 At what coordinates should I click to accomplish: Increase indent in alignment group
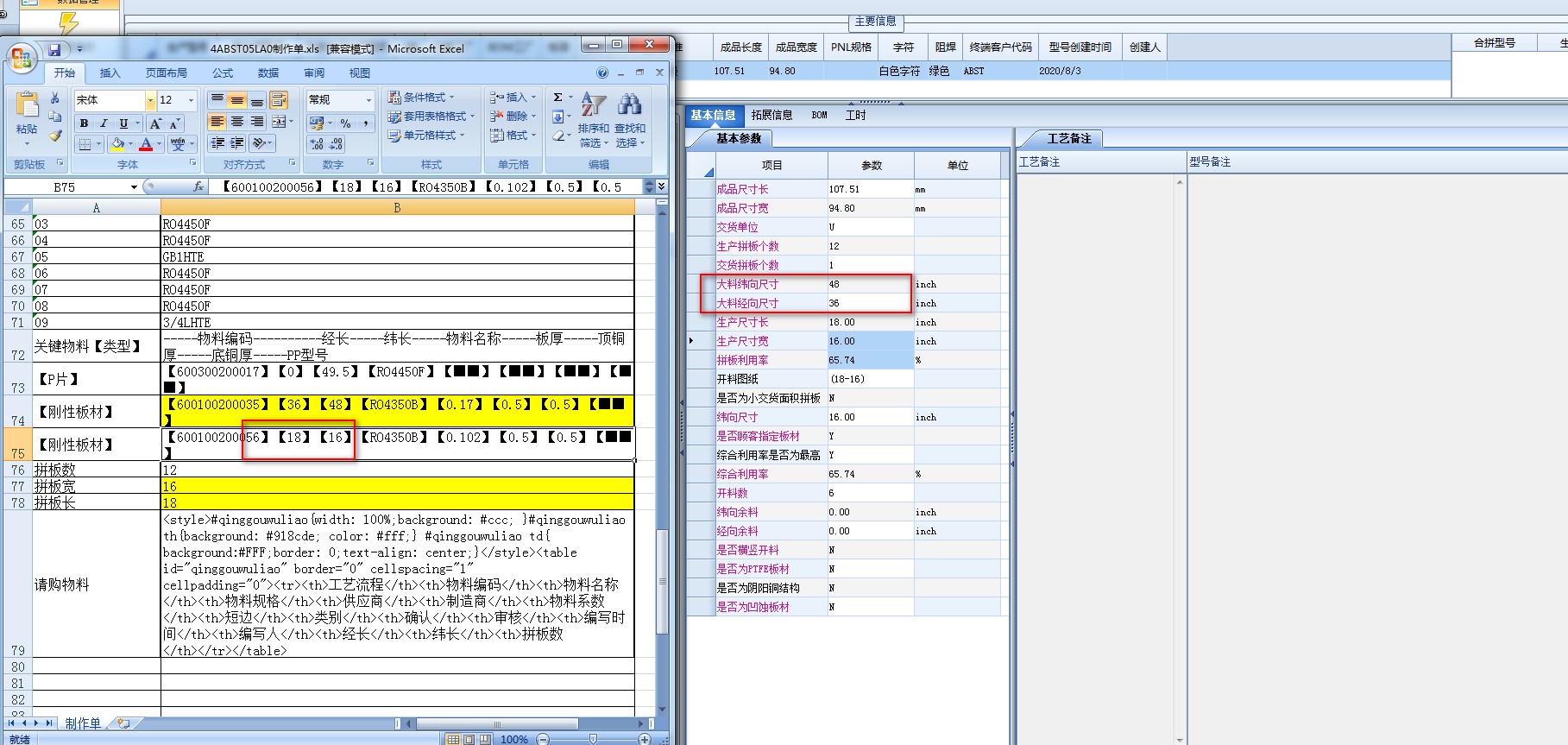(x=237, y=142)
